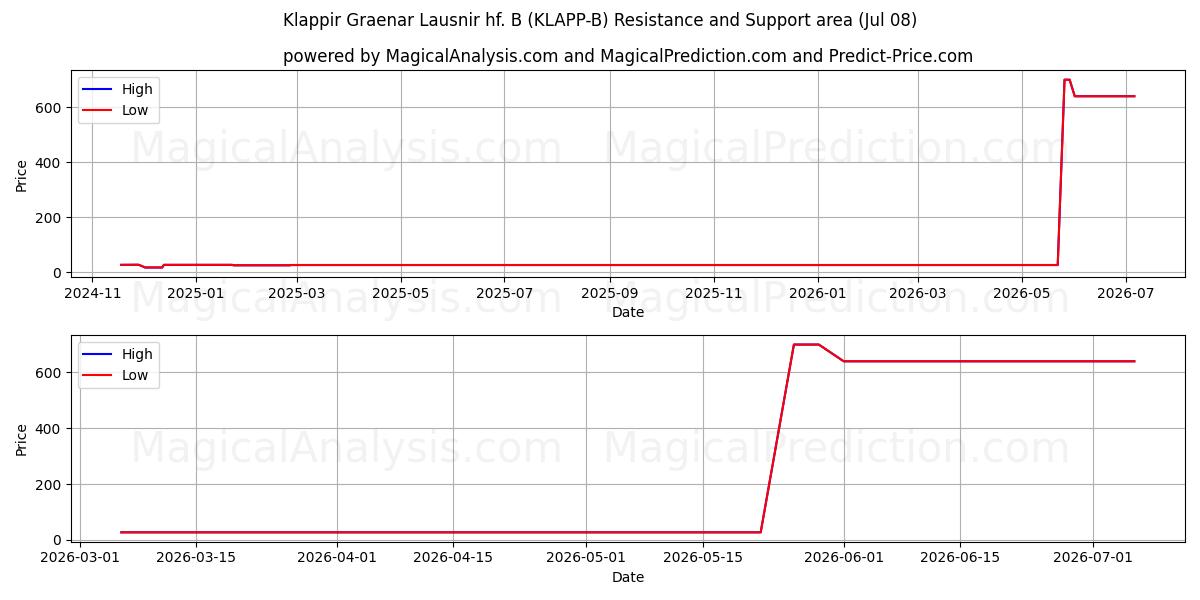Screen dimensions: 1200x600
Task: Click top chart x-axis label '2026-05'
Action: pos(1021,293)
